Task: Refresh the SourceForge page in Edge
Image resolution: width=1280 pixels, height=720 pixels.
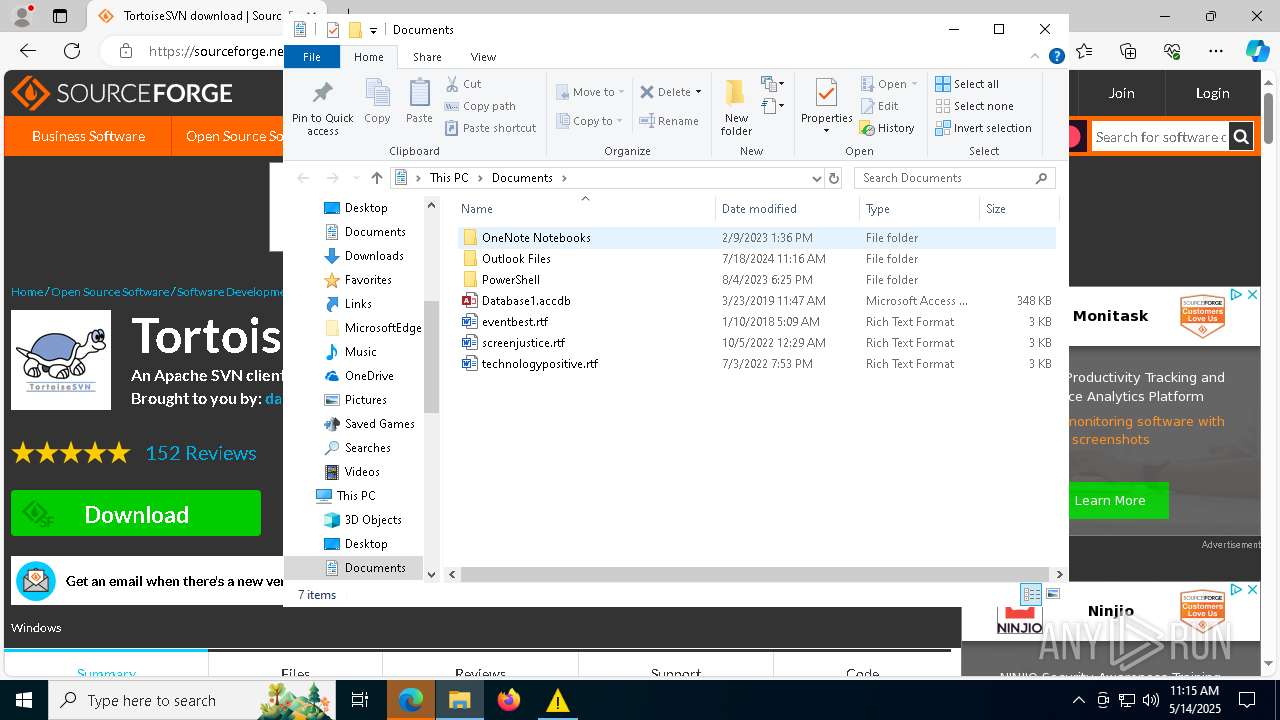Action: 72,50
